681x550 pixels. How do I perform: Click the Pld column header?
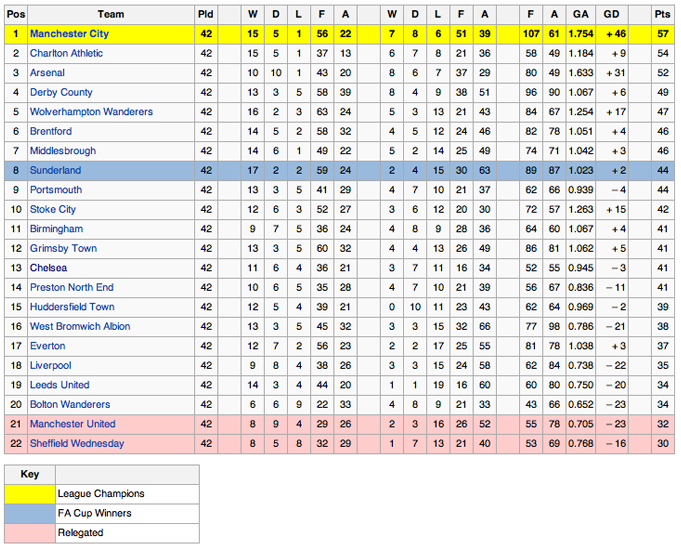[x=206, y=14]
